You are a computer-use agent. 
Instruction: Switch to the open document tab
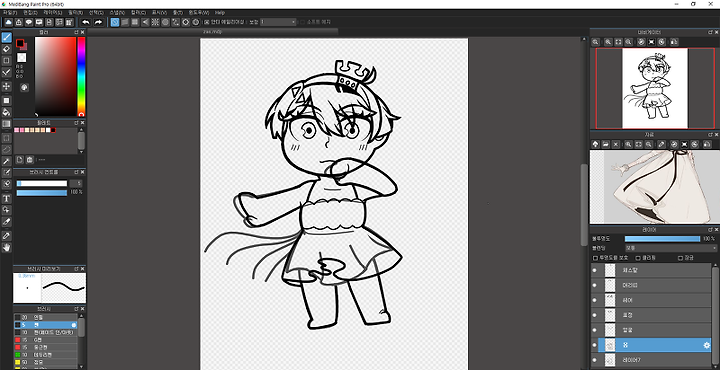[213, 32]
